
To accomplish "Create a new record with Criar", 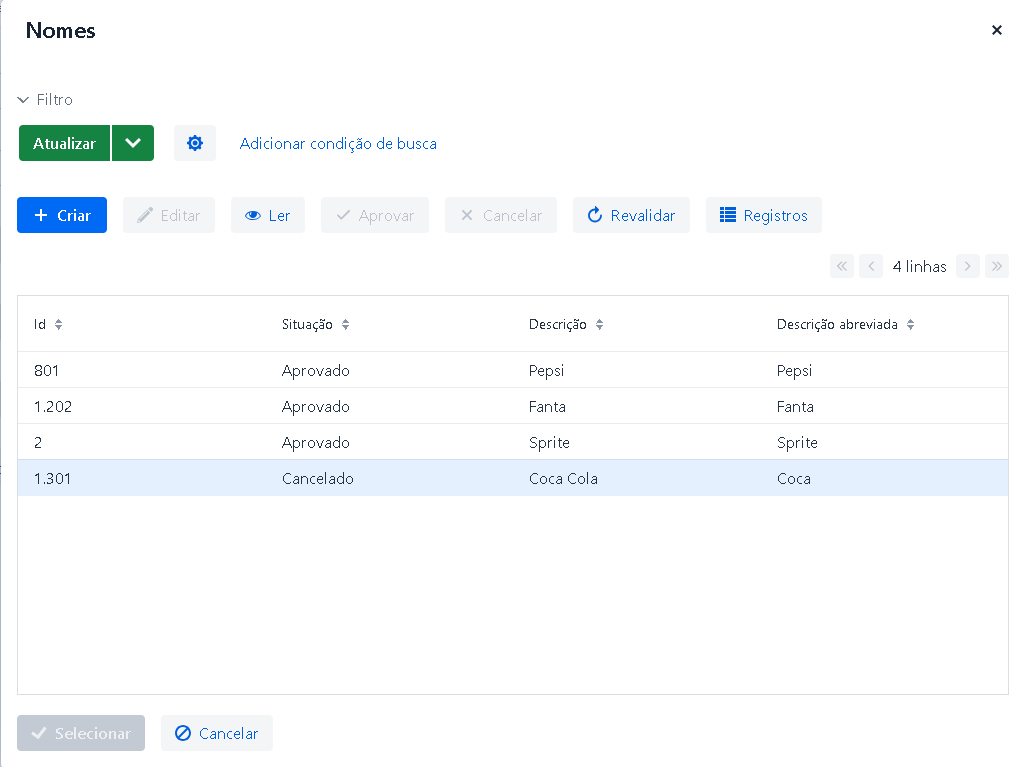I will [62, 215].
